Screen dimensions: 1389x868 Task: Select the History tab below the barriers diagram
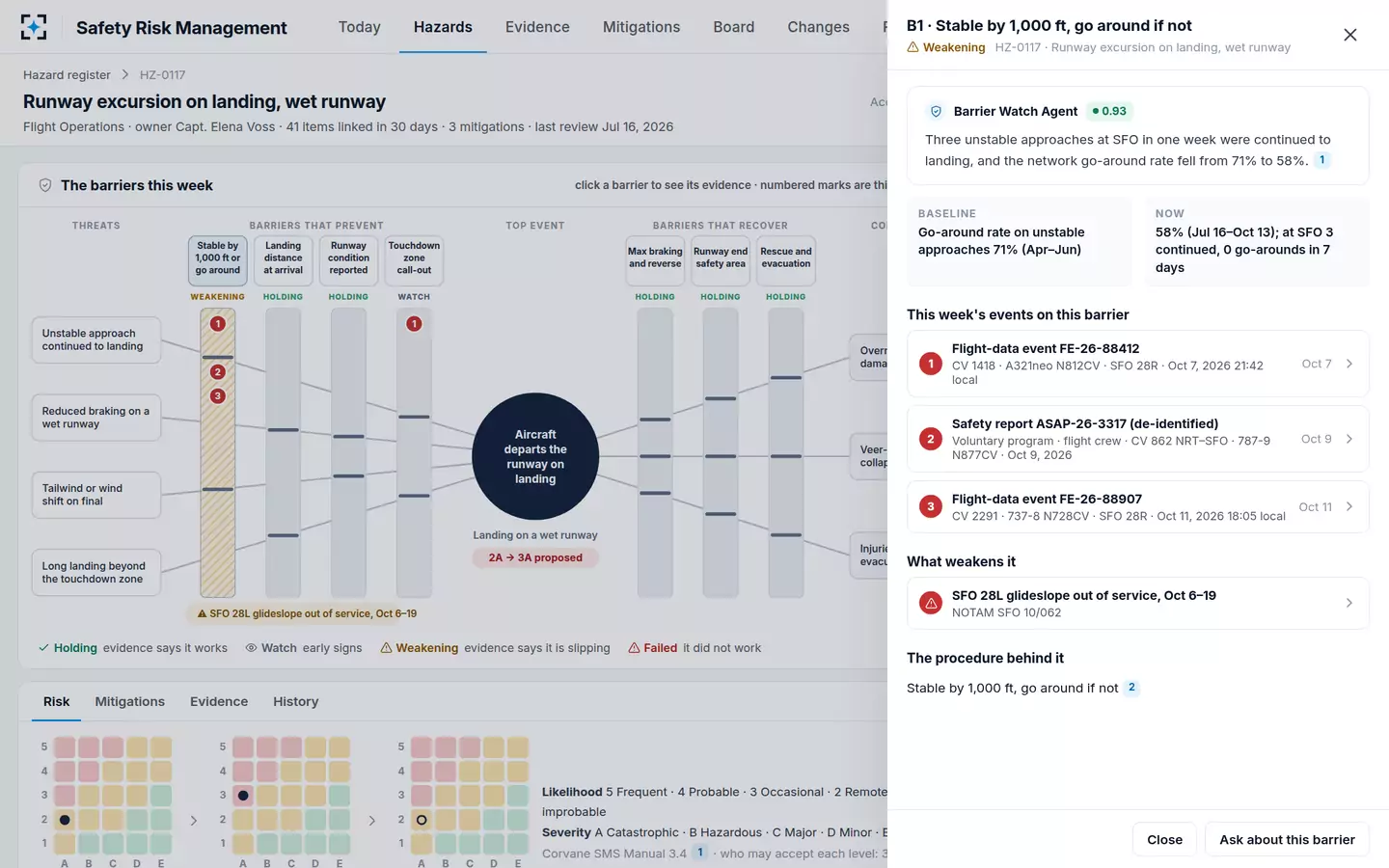[x=295, y=701]
